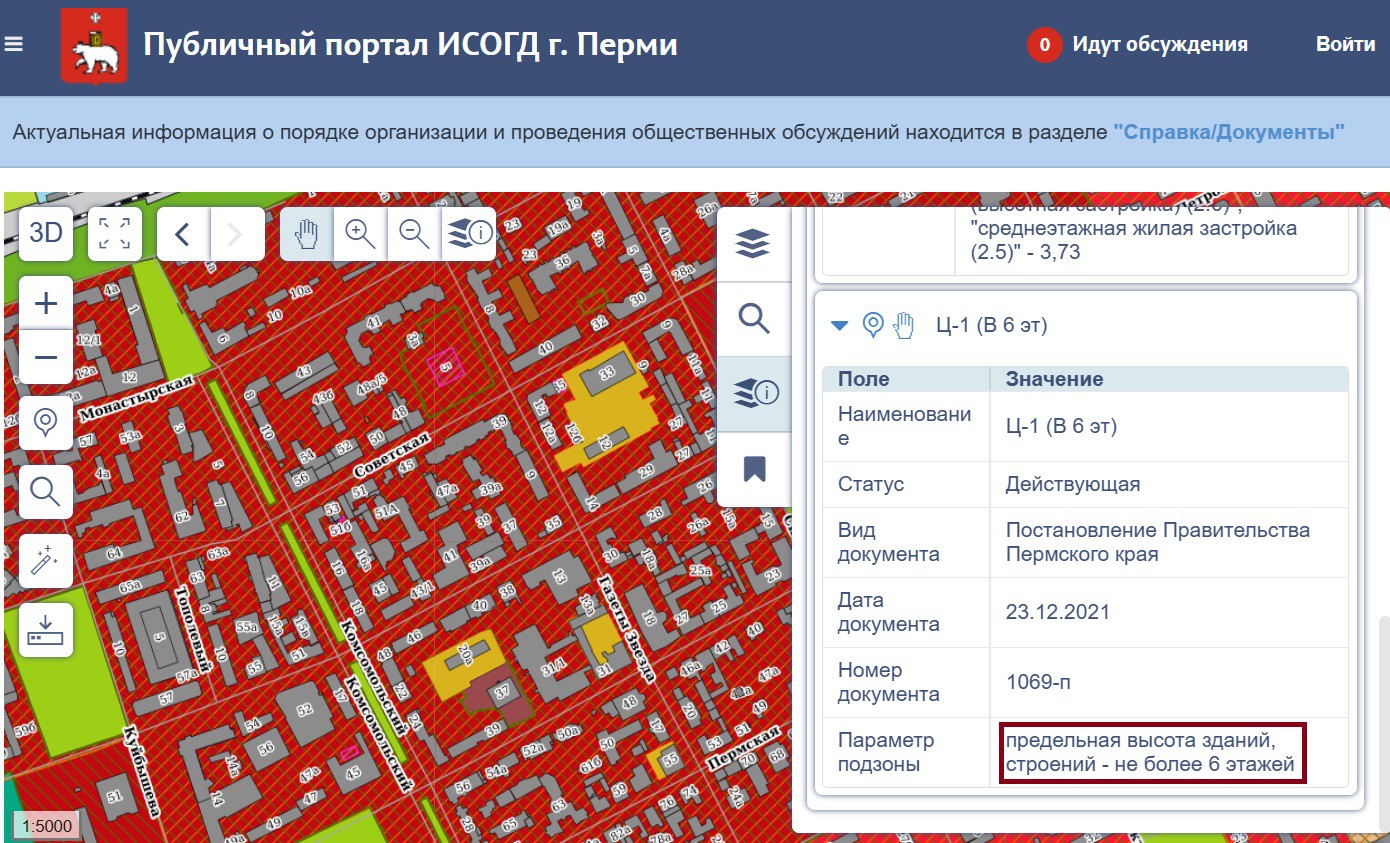Zoom in with the plus button

click(46, 303)
